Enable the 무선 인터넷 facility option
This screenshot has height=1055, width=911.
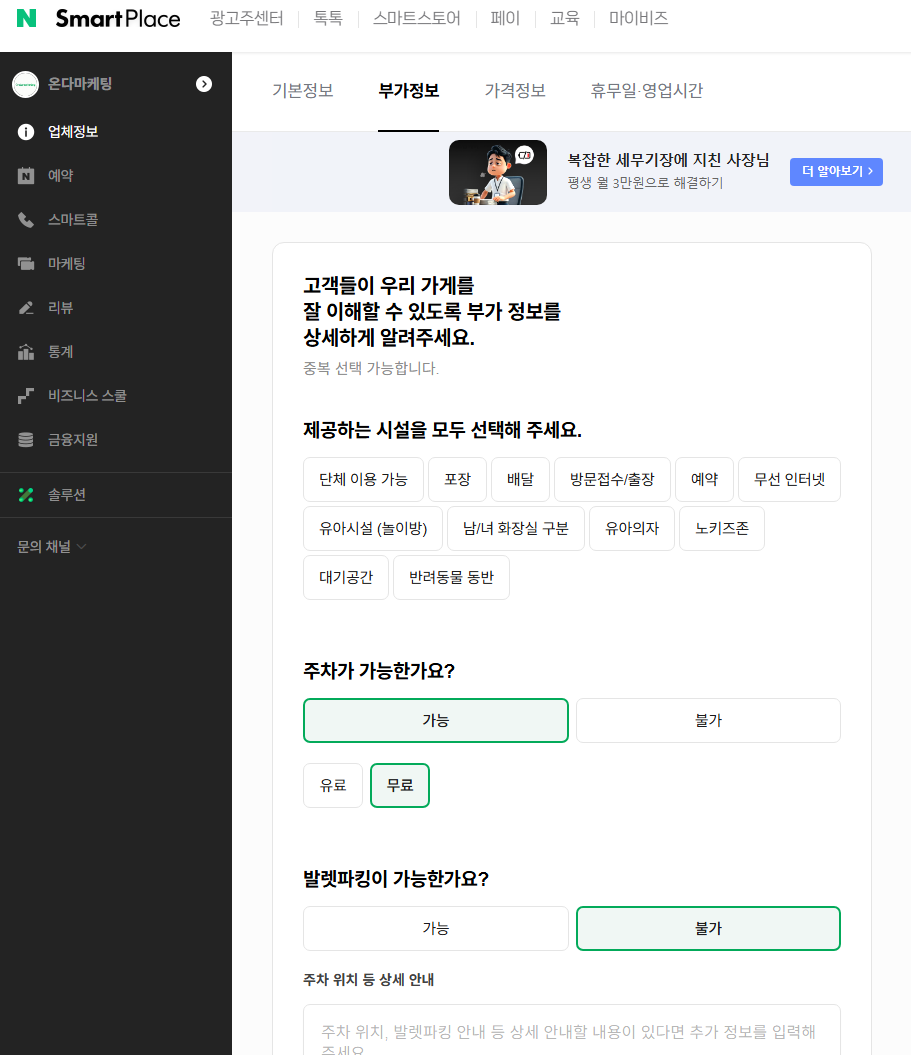point(789,479)
